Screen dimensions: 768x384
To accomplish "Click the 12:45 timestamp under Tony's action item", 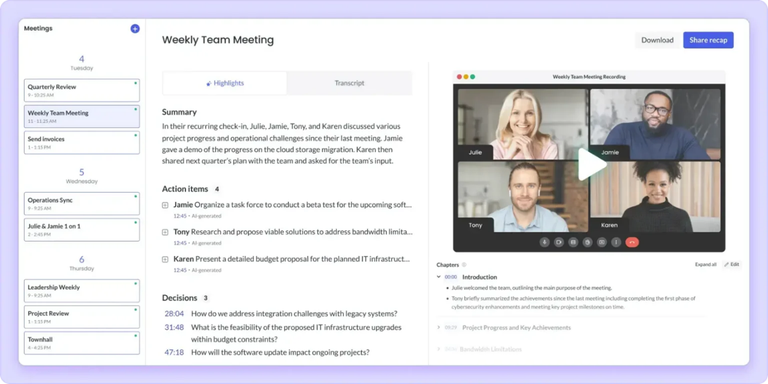I will [x=180, y=243].
